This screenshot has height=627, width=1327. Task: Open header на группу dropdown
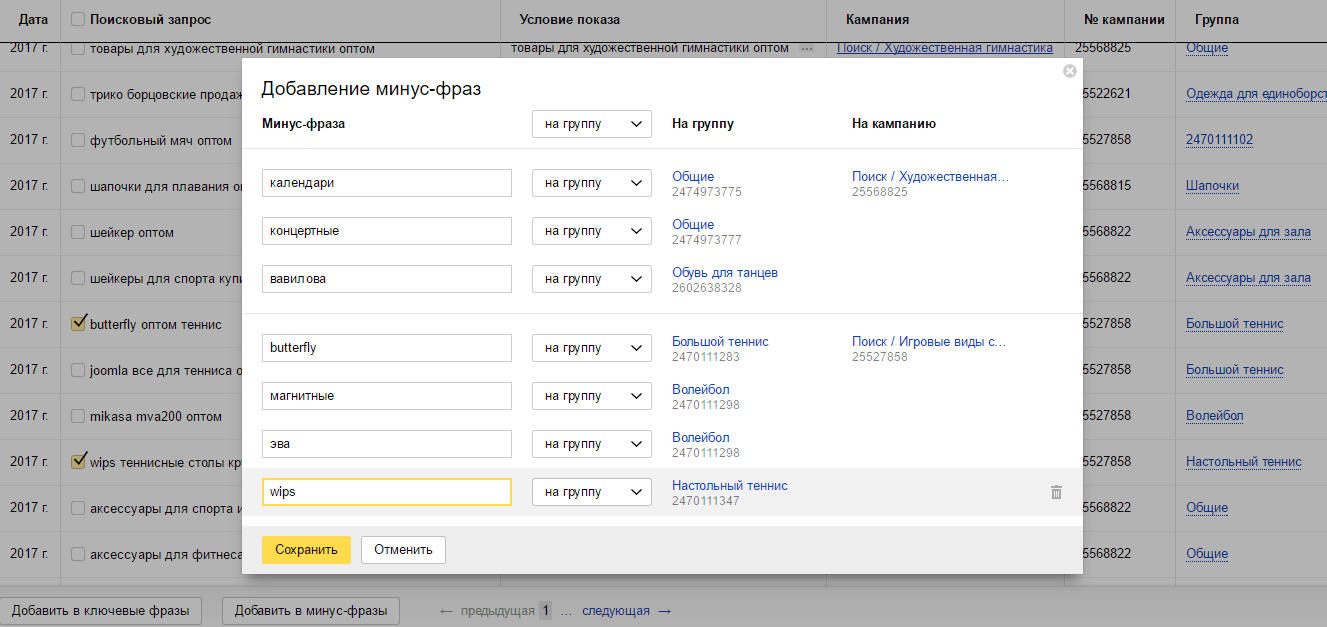[591, 124]
